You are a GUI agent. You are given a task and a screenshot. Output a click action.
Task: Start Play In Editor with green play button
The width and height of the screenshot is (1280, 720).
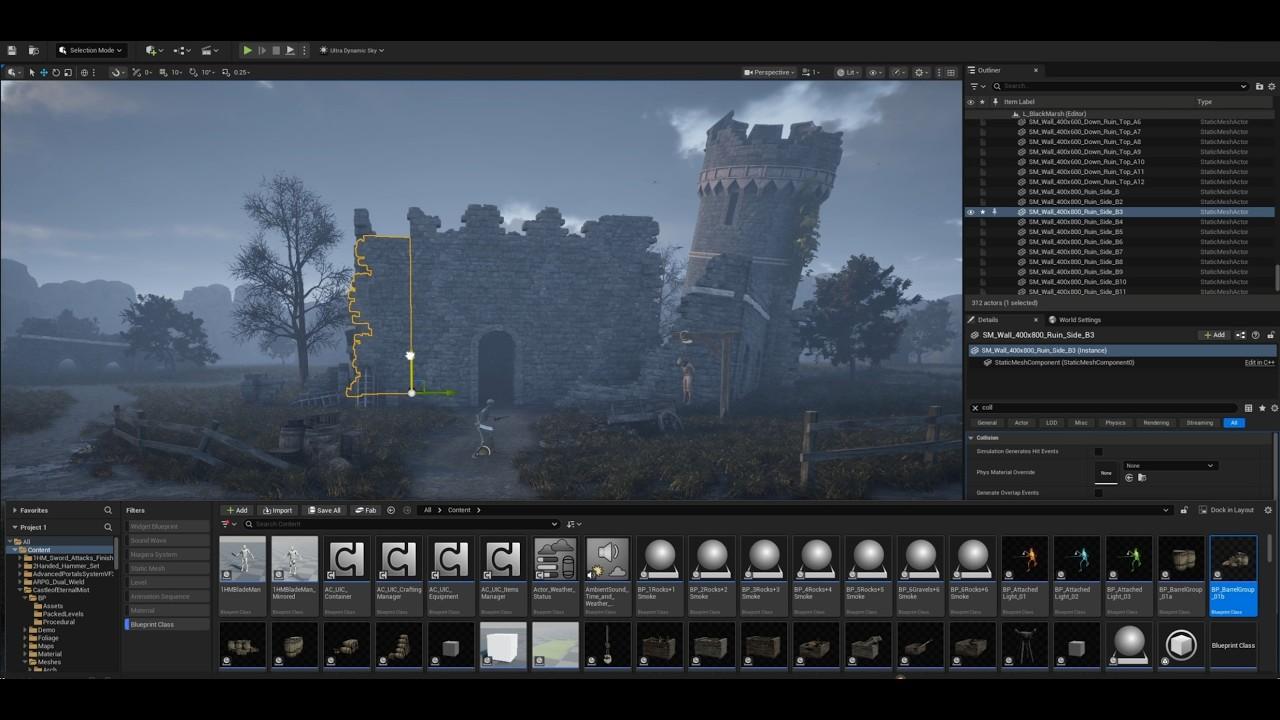[247, 50]
